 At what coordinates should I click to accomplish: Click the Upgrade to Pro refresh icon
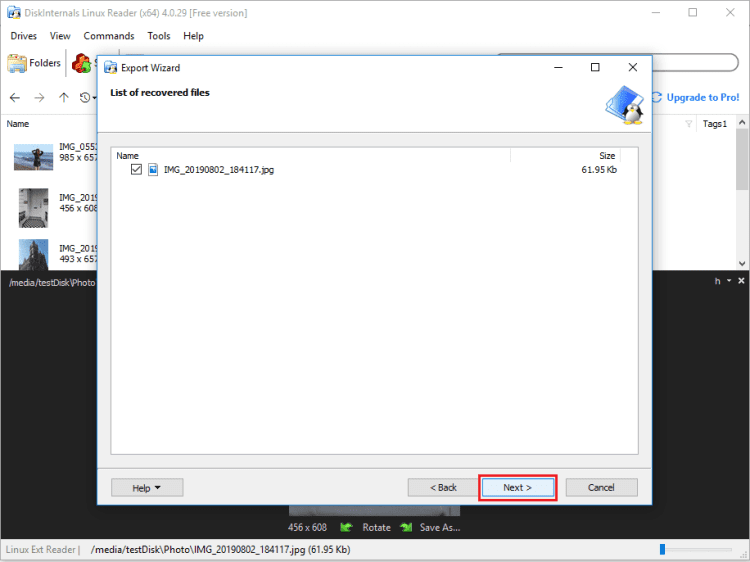click(657, 97)
